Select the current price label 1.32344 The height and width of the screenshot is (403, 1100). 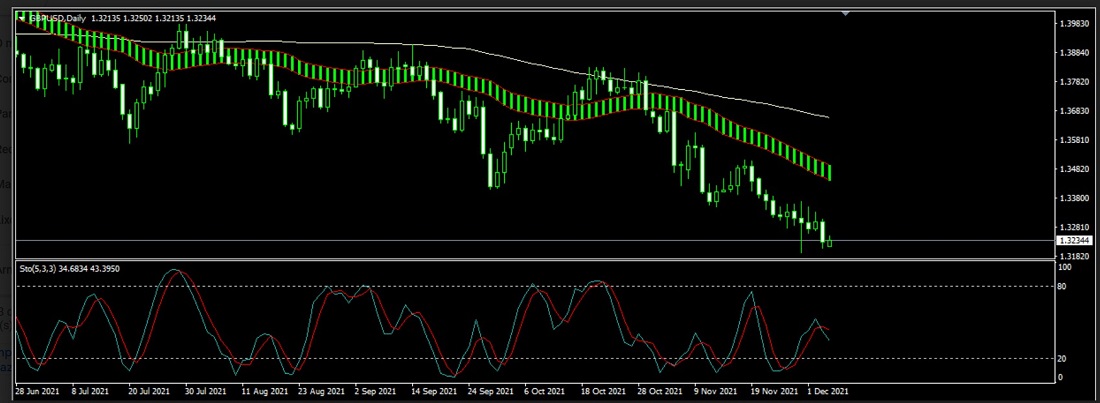pos(1073,241)
